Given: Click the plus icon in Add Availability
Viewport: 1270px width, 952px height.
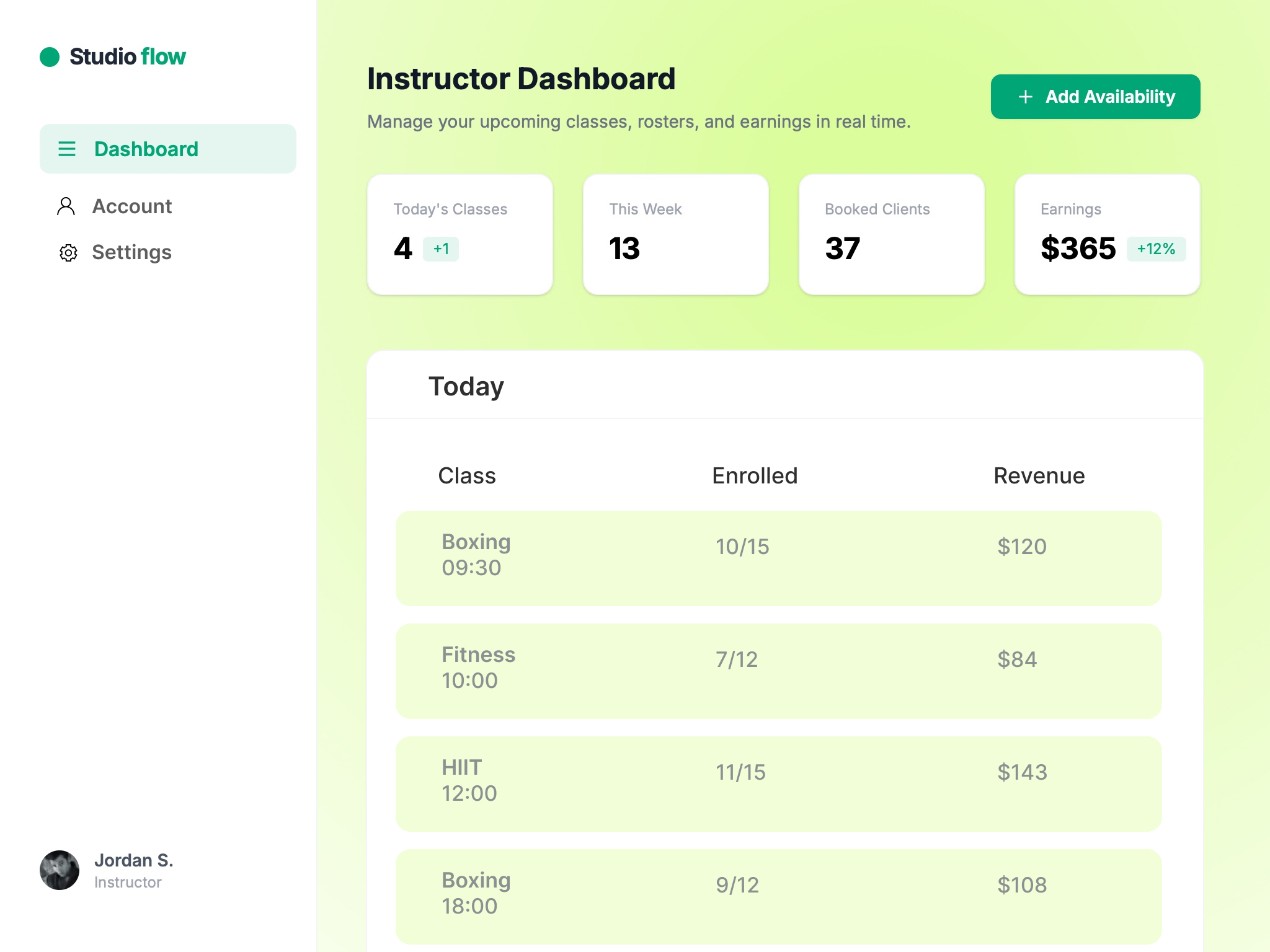Looking at the screenshot, I should click(1026, 97).
